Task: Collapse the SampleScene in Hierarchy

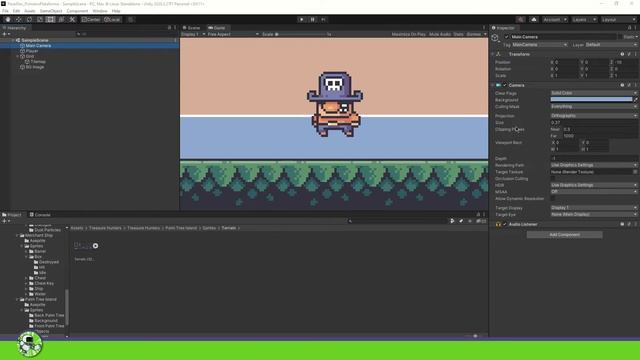Action: click(x=13, y=40)
